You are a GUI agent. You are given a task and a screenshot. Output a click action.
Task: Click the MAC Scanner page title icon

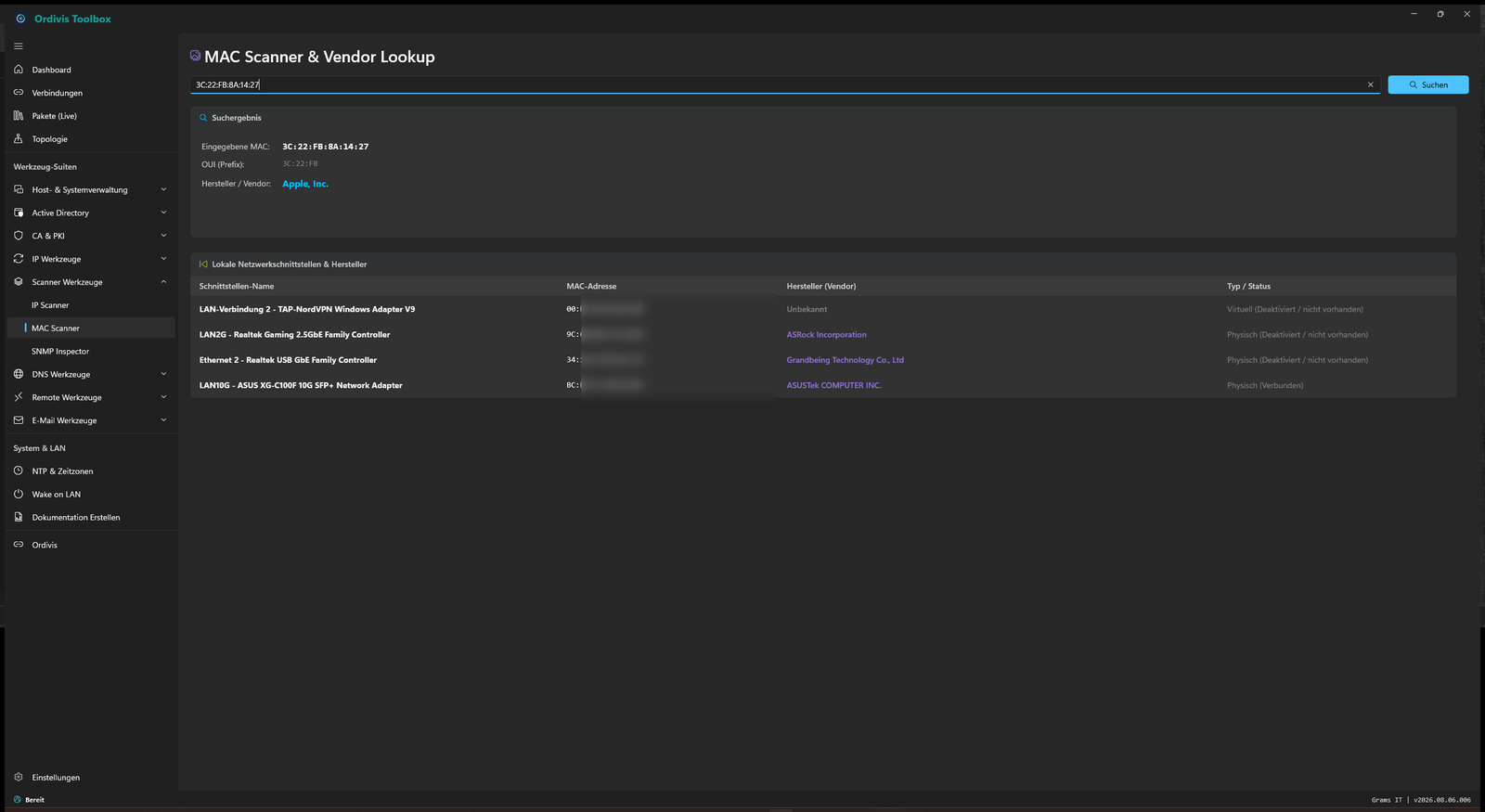pyautogui.click(x=195, y=56)
